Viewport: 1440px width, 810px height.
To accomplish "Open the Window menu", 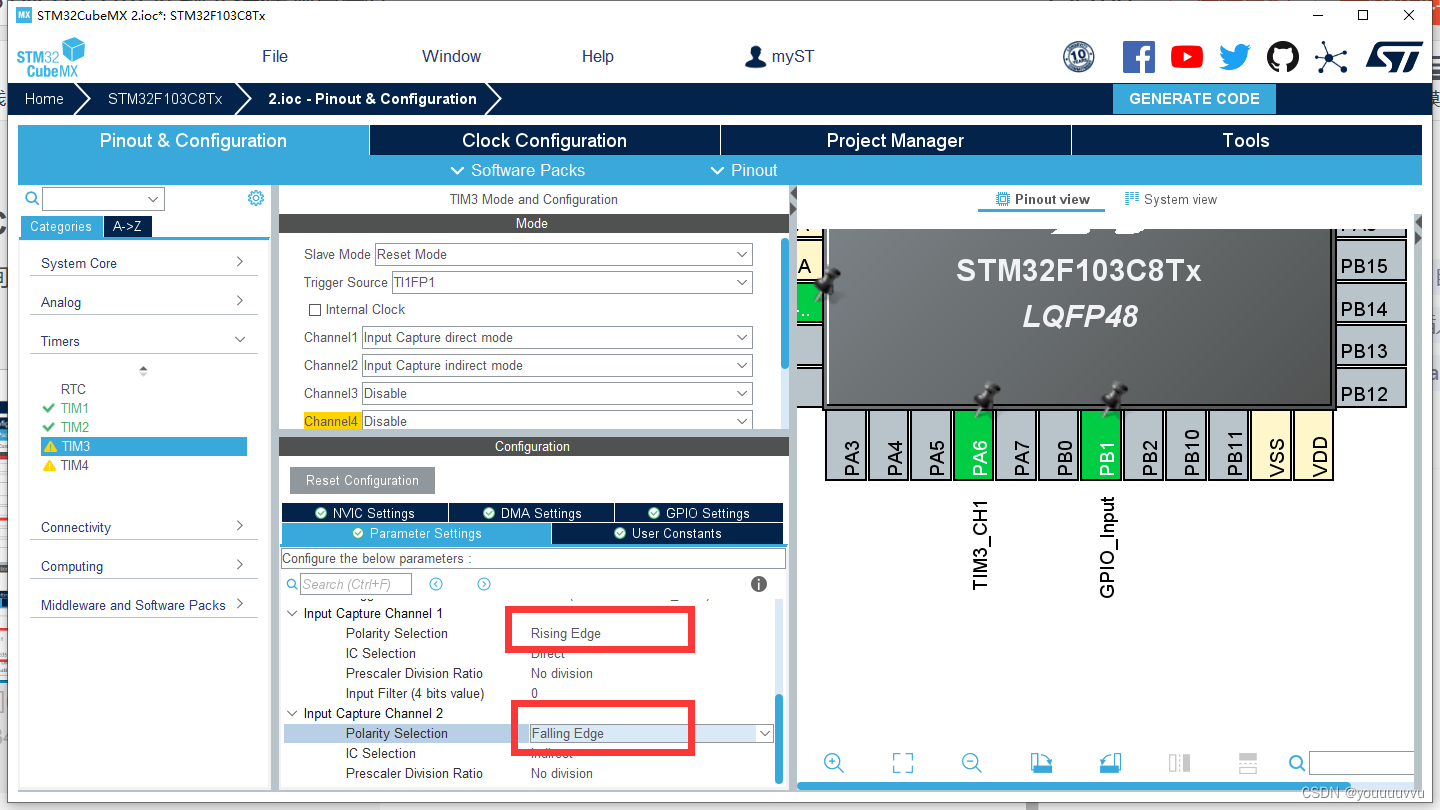I will point(451,56).
